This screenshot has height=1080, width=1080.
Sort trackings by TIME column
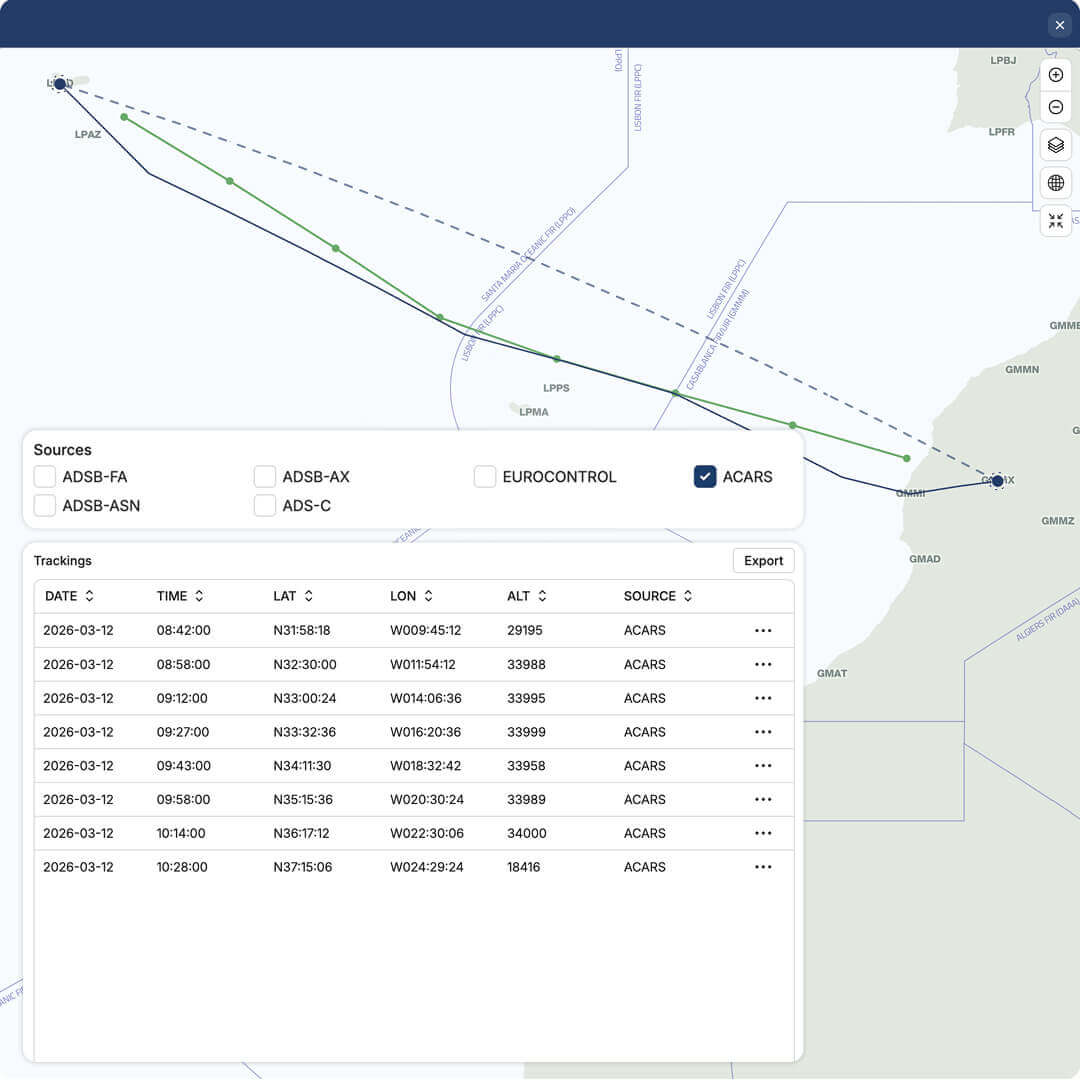click(180, 596)
